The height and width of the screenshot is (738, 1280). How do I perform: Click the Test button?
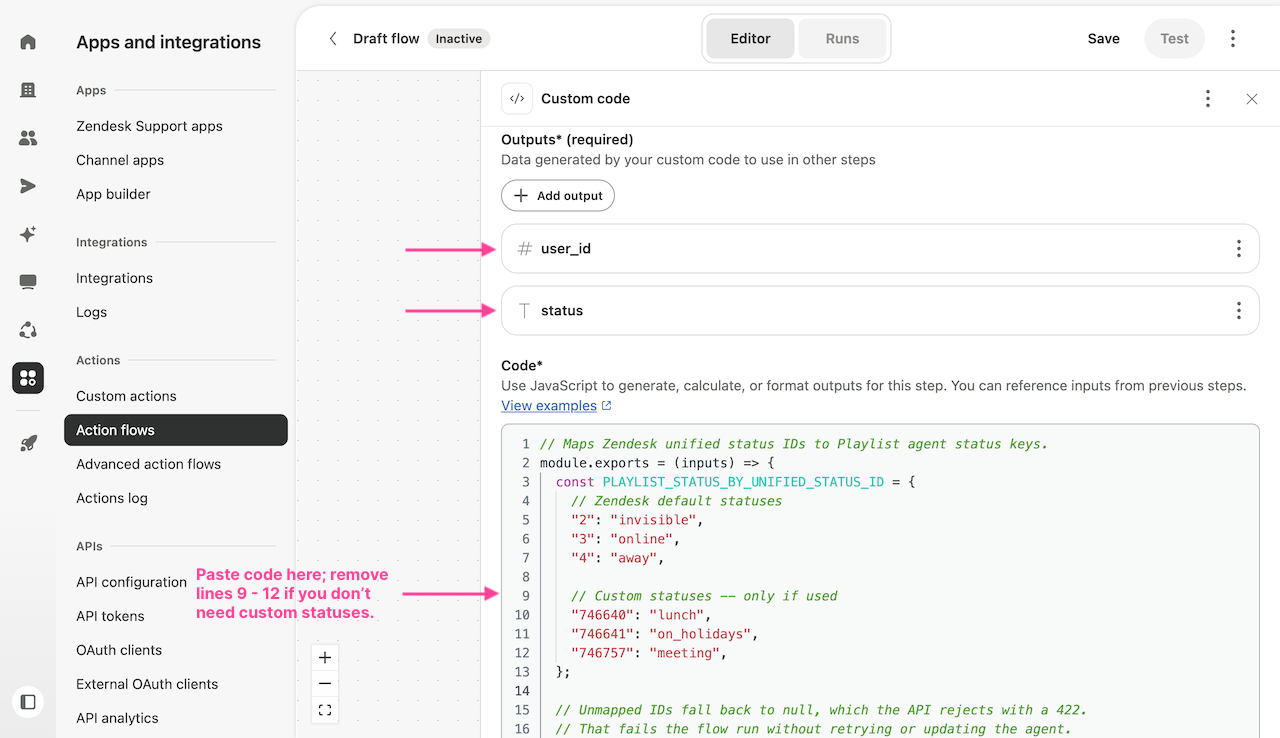(x=1175, y=39)
